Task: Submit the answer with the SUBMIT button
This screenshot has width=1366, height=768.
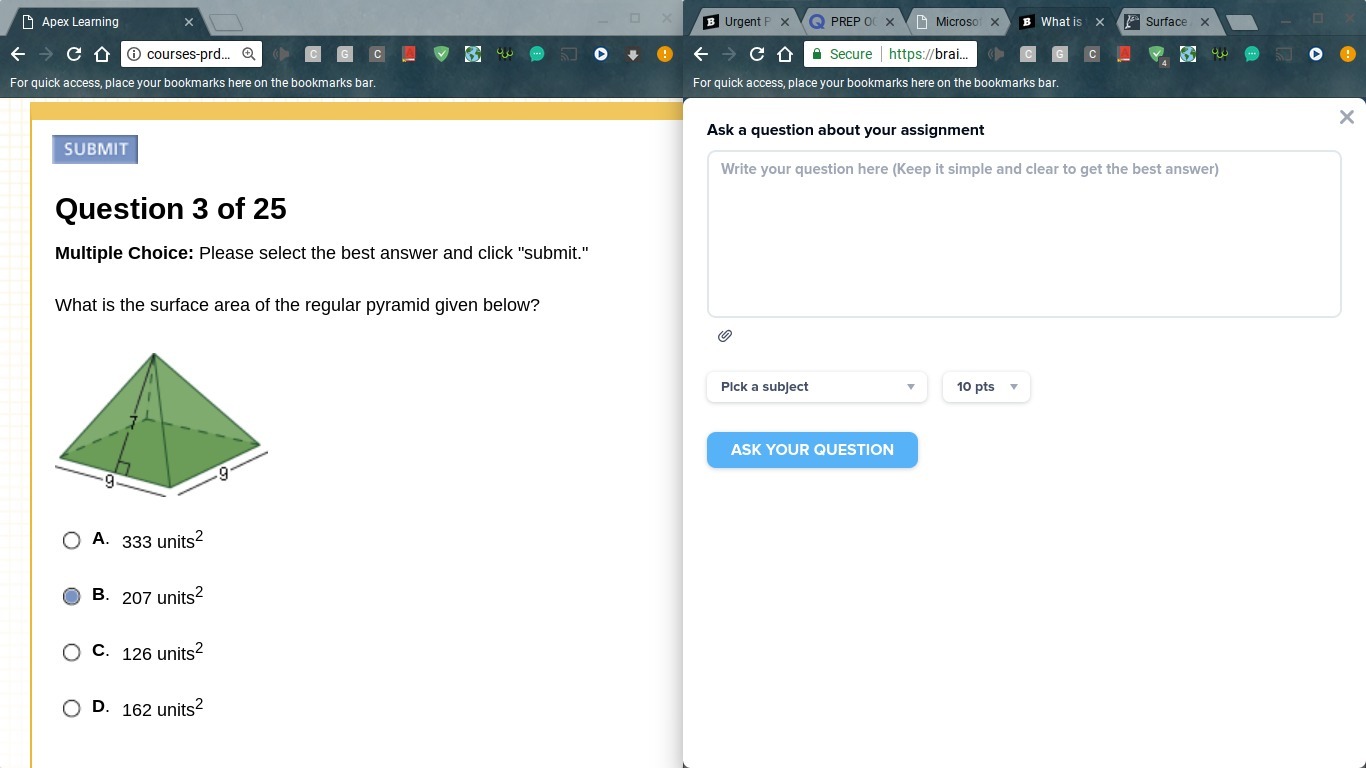Action: click(95, 149)
